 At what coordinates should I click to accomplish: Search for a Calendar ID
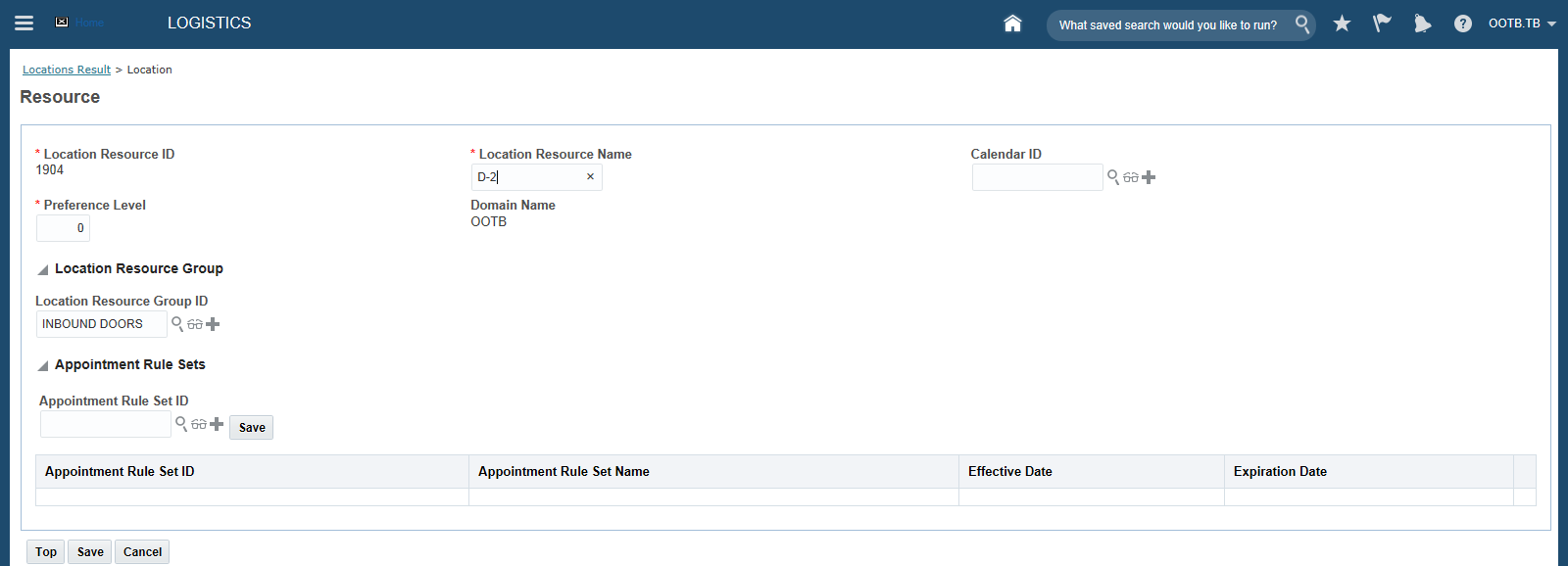[x=1113, y=177]
